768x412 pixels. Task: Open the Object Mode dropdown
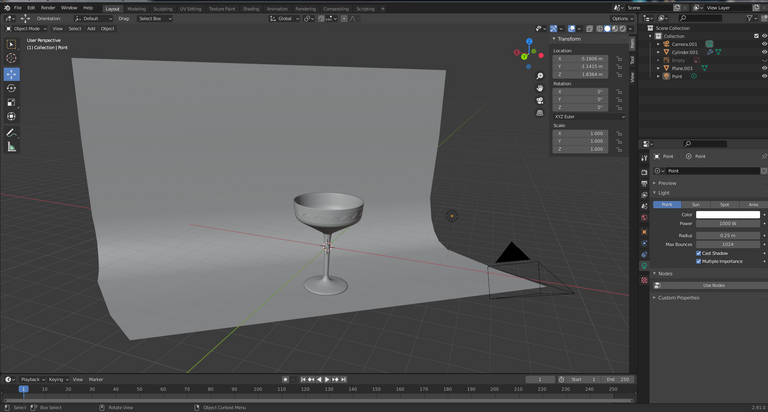click(27, 28)
